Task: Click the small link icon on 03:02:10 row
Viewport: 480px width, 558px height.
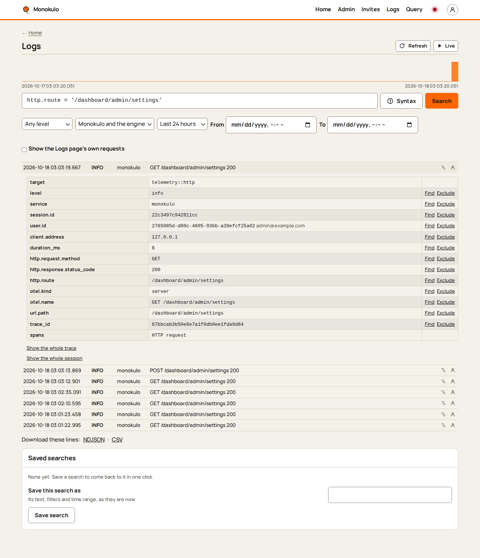Action: point(443,404)
